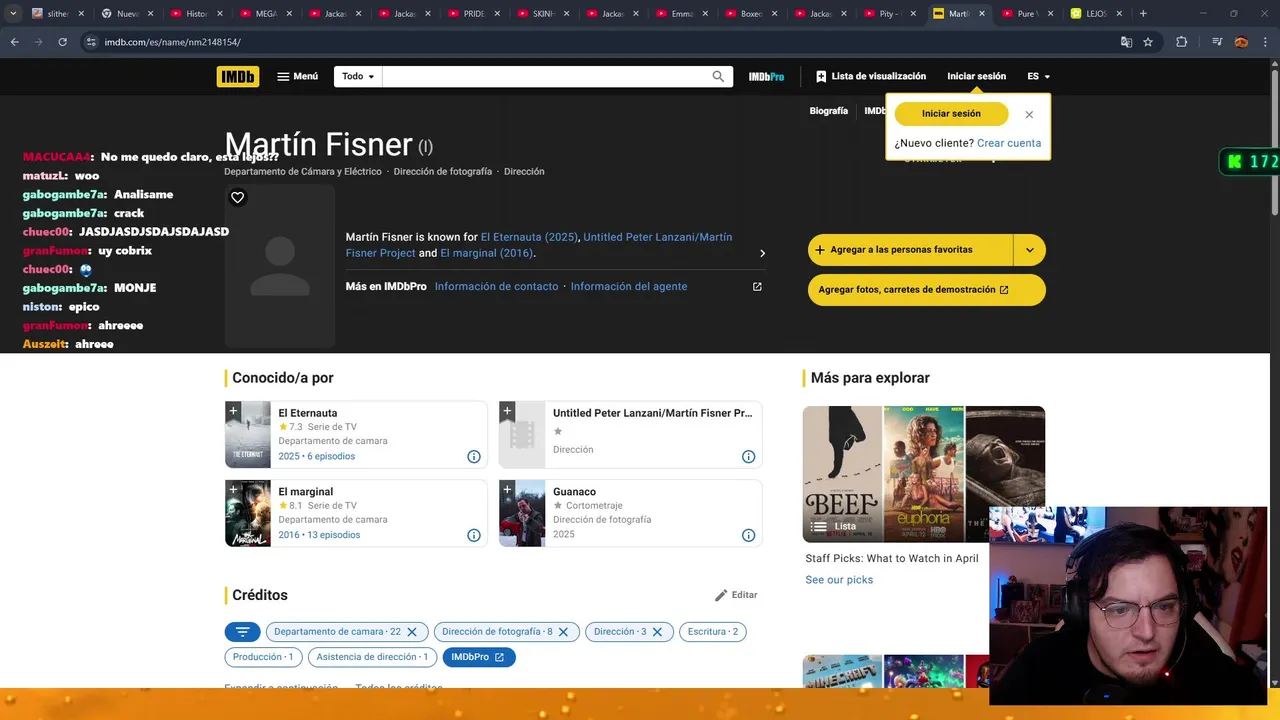1280x720 pixels.
Task: Open the Menú hamburger menu
Action: [x=298, y=77]
